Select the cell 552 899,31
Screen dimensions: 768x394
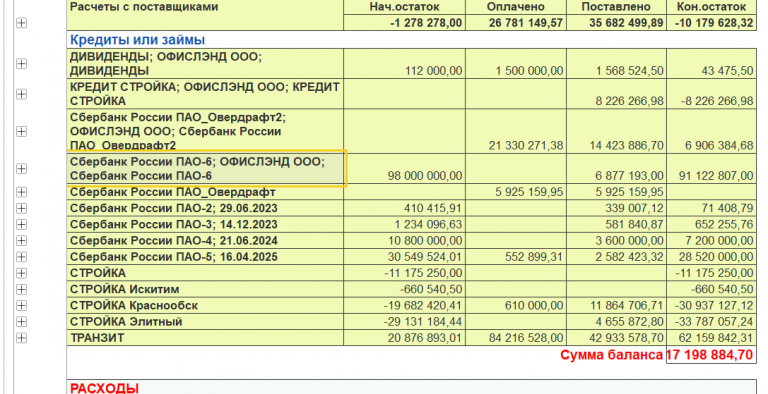pyautogui.click(x=515, y=257)
